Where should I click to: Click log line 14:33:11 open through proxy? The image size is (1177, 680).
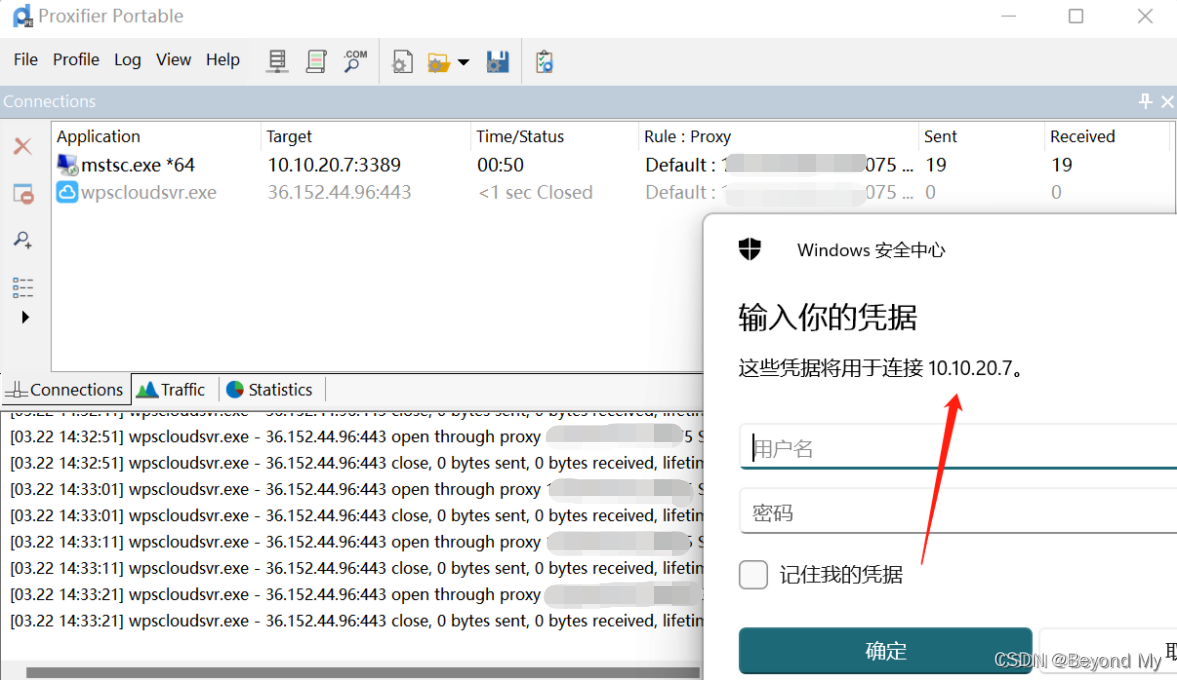(x=357, y=542)
